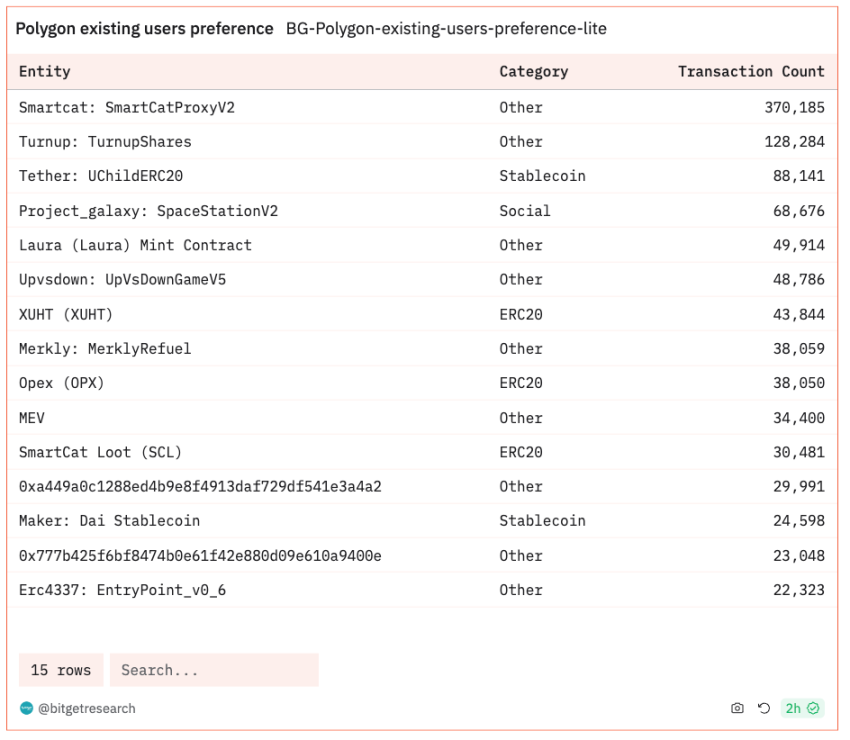Click the green check status icon

click(x=813, y=708)
